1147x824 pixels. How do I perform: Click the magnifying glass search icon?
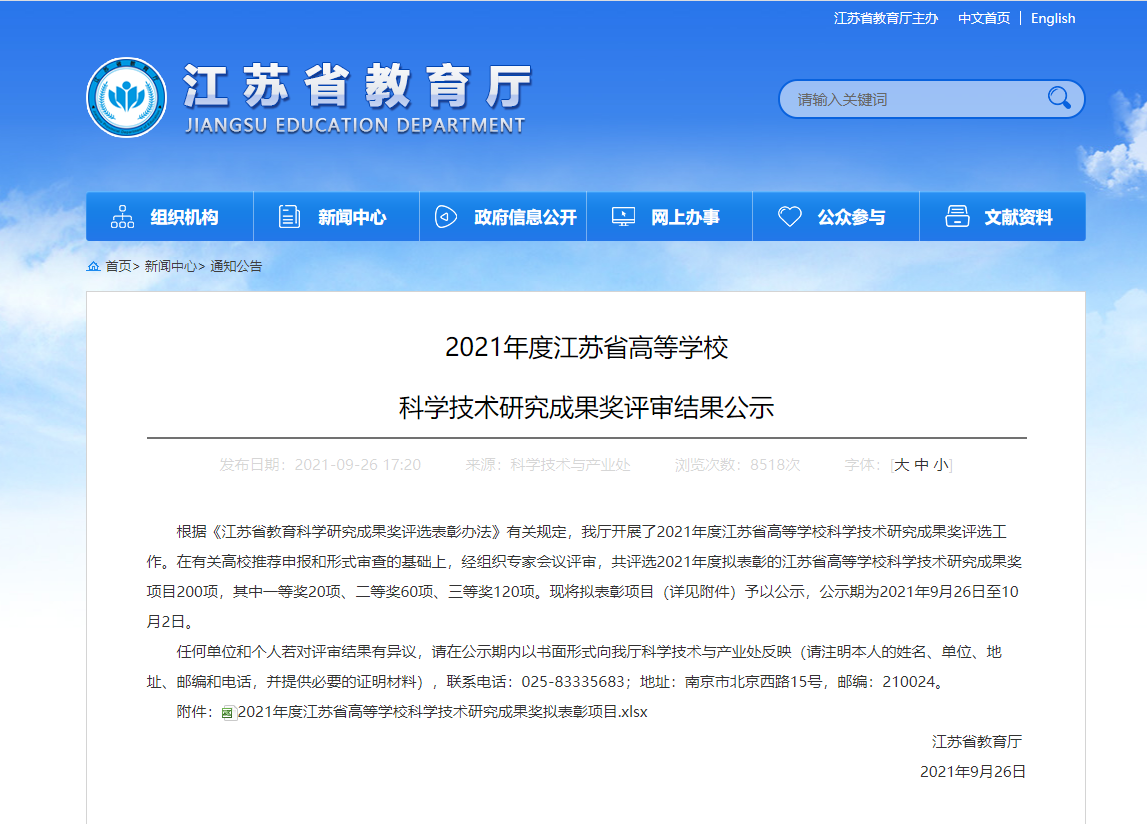tap(1059, 98)
